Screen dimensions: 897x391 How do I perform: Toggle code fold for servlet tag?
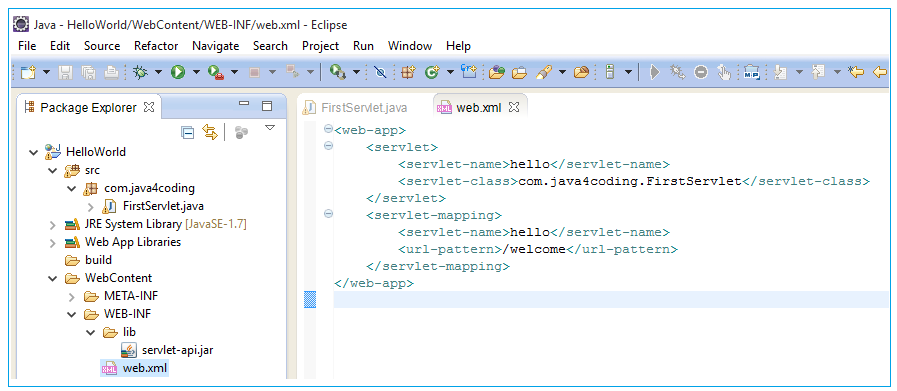[328, 145]
